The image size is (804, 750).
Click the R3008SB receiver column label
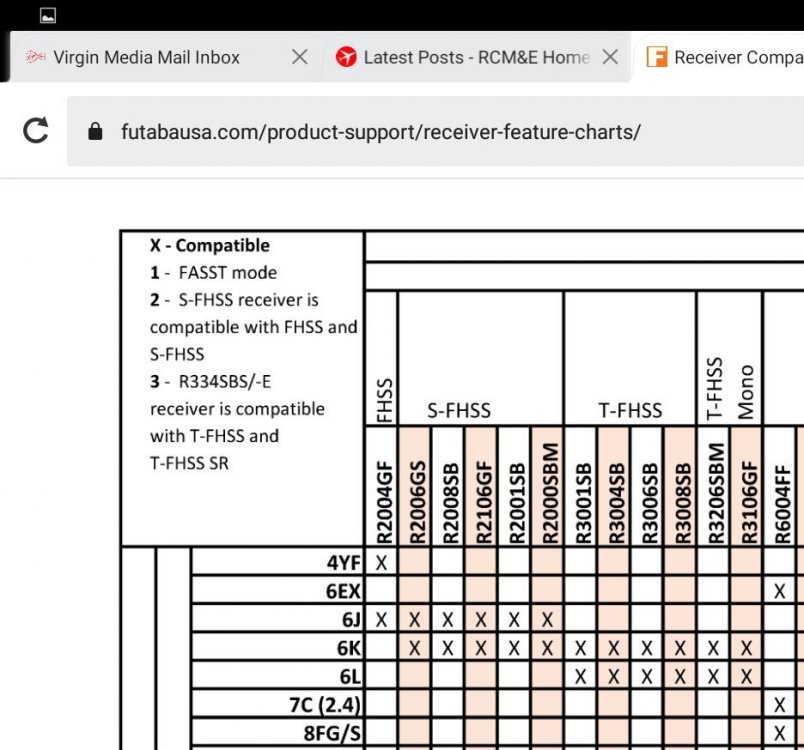[682, 503]
